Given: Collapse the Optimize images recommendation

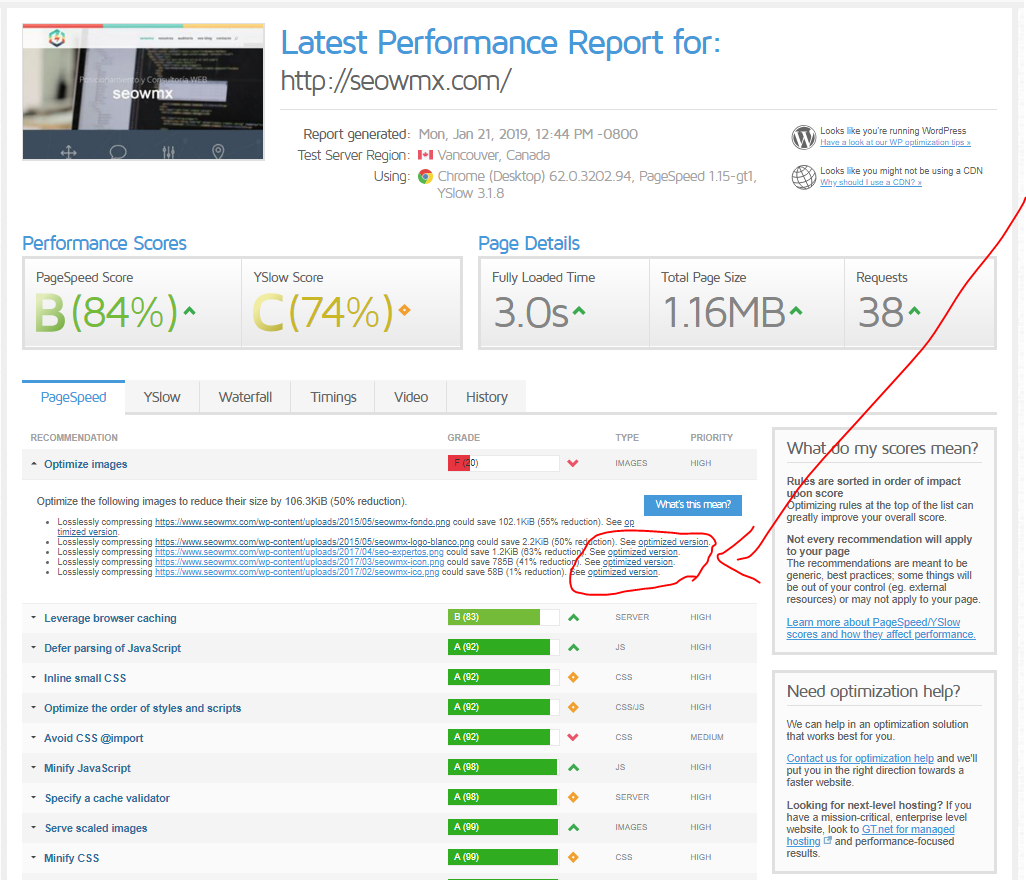Looking at the screenshot, I should (x=86, y=464).
